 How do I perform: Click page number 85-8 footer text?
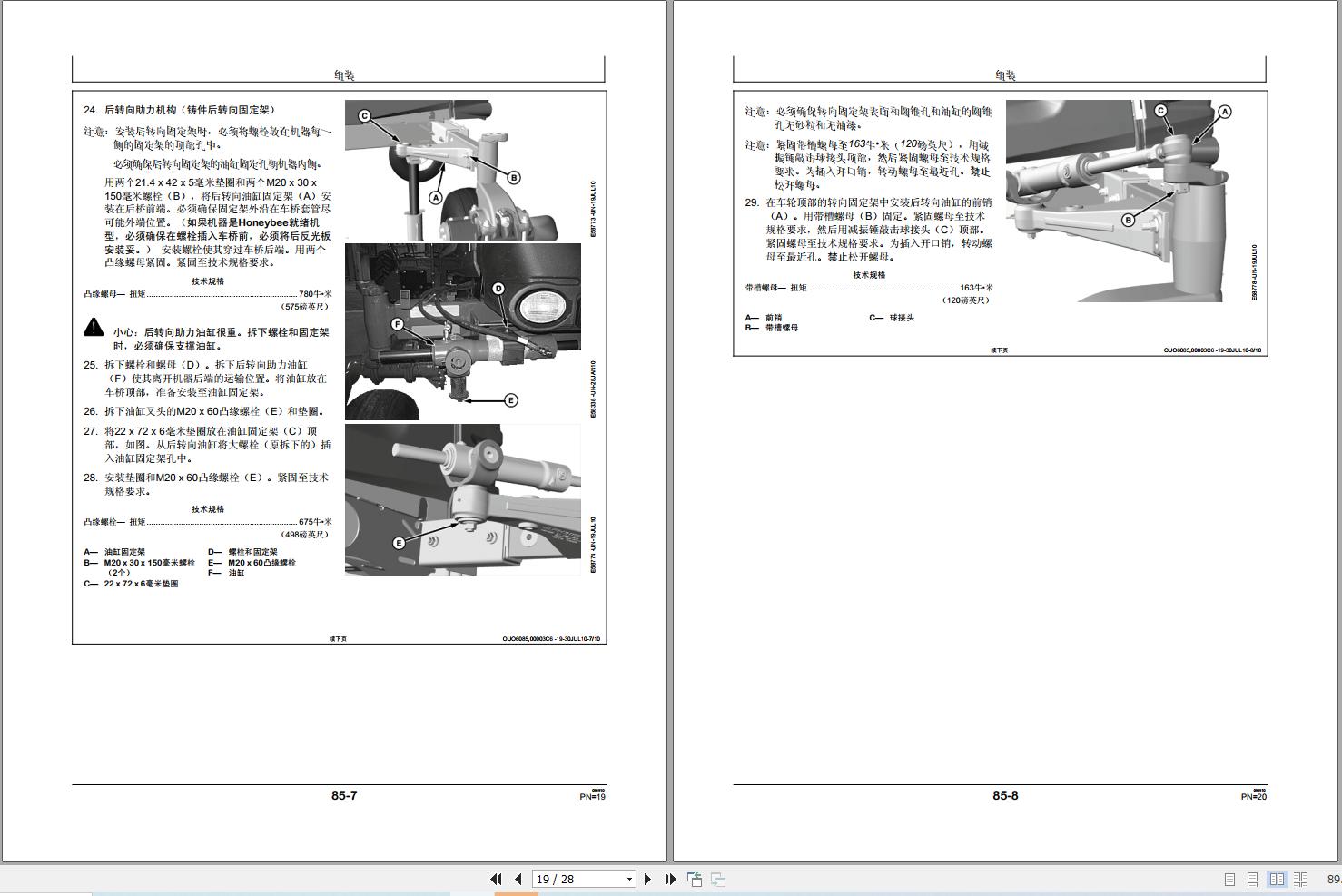(x=1005, y=795)
